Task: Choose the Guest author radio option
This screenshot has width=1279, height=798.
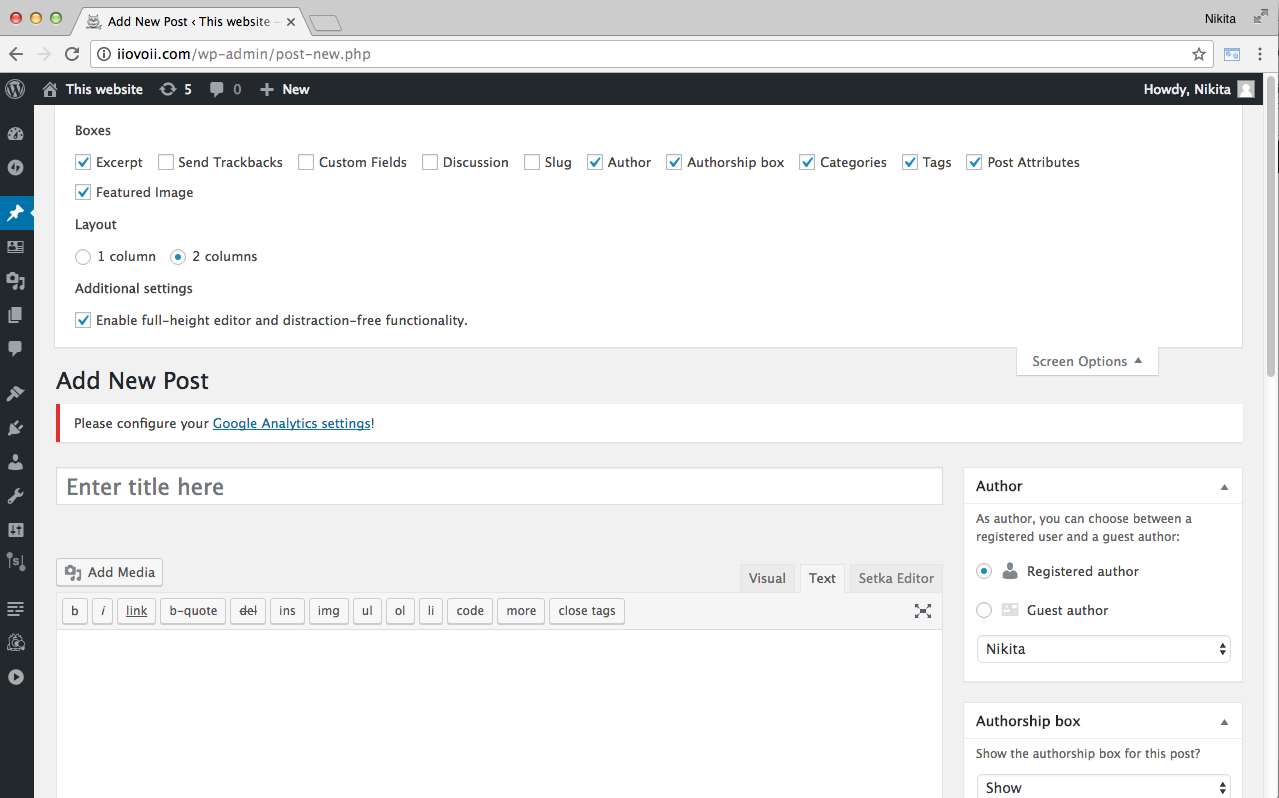Action: coord(984,610)
